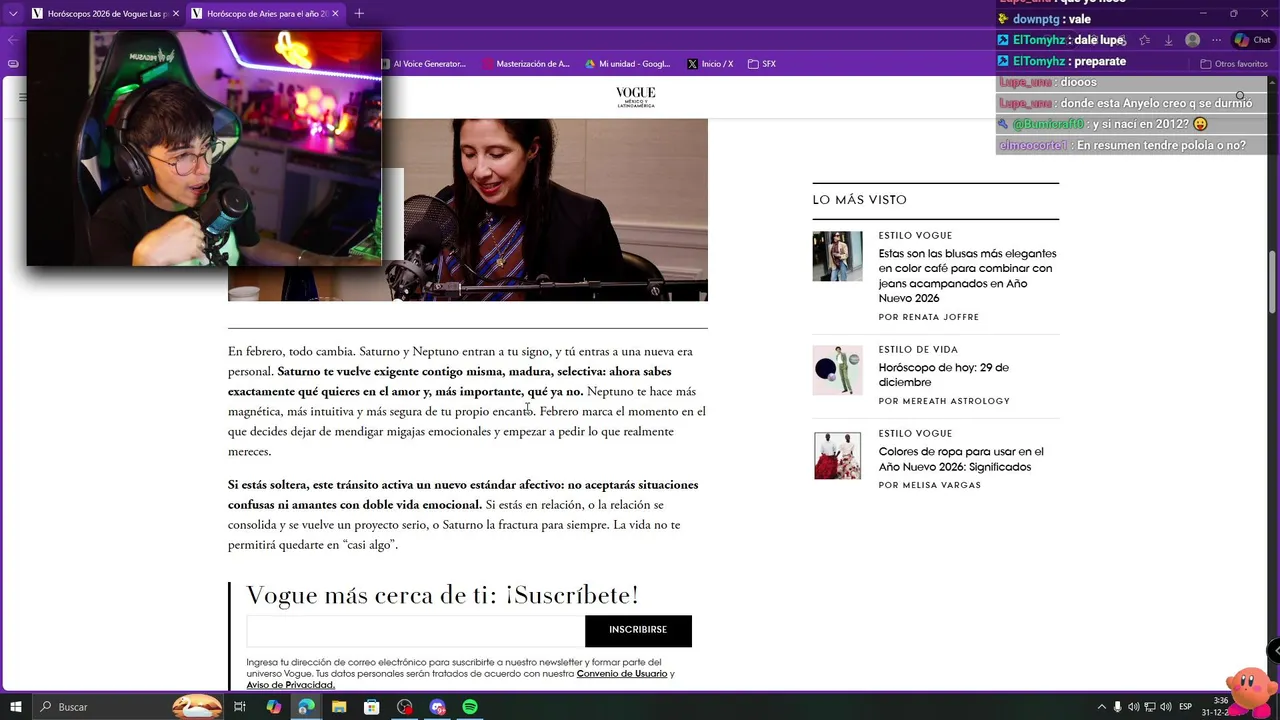This screenshot has height=720, width=1280.
Task: Open the Aviso de Privacidad link
Action: pos(290,685)
